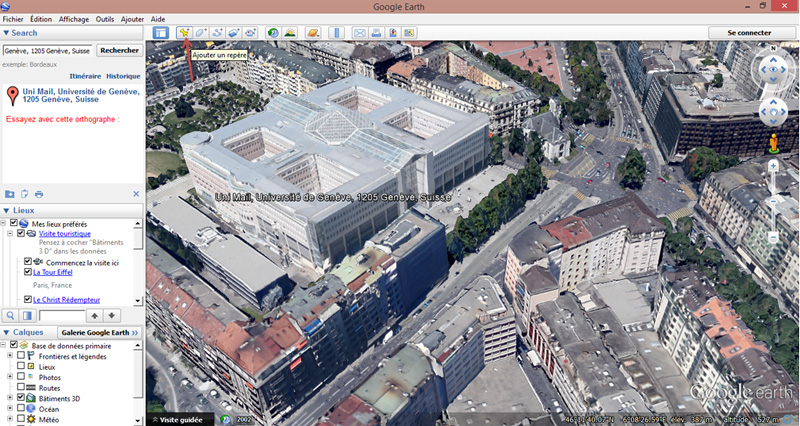The image size is (800, 426).
Task: Click the Save image icon
Action: click(392, 33)
